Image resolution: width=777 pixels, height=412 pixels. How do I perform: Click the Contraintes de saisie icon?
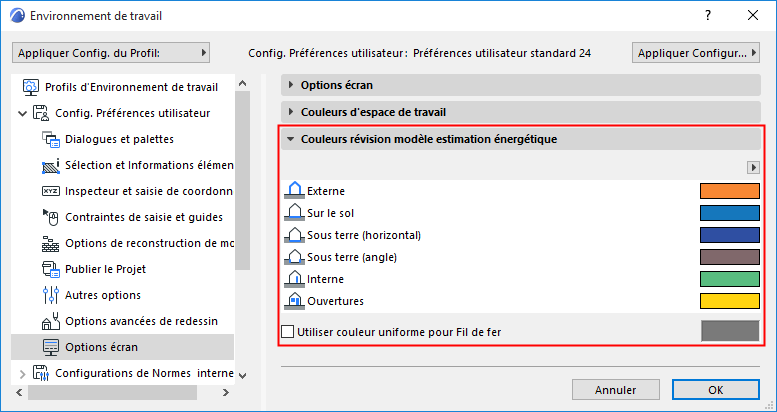click(51, 217)
